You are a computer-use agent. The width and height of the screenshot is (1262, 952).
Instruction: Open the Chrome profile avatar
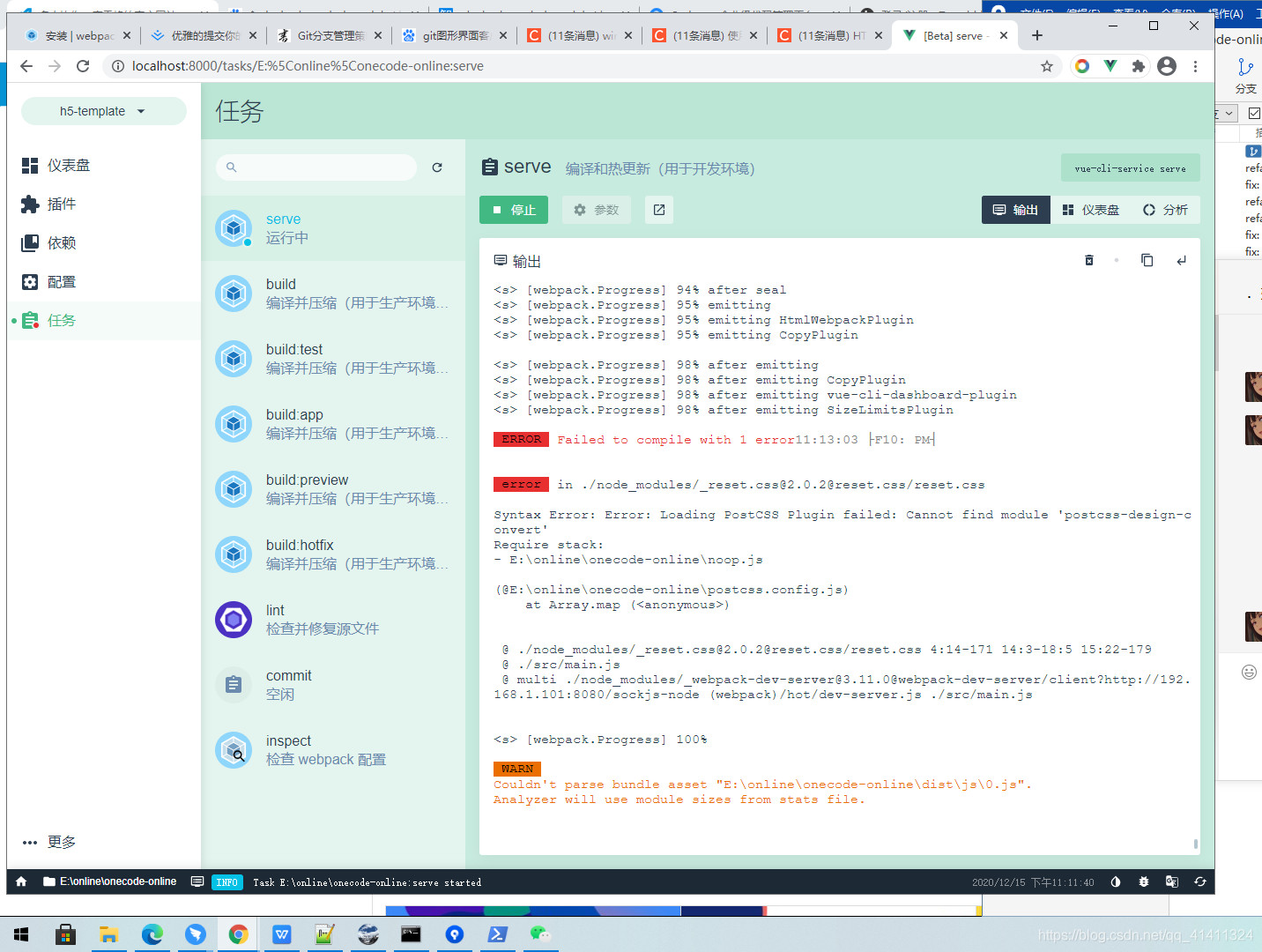pyautogui.click(x=1167, y=66)
